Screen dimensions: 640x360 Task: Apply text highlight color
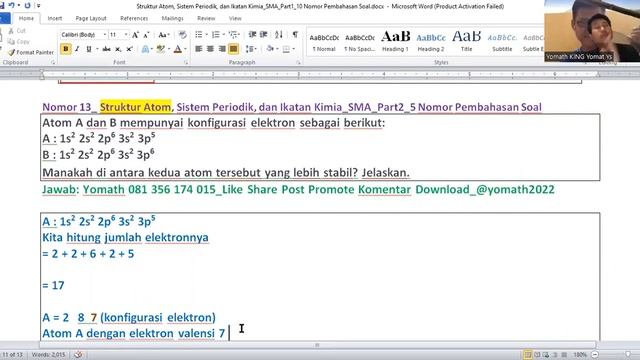[160, 49]
